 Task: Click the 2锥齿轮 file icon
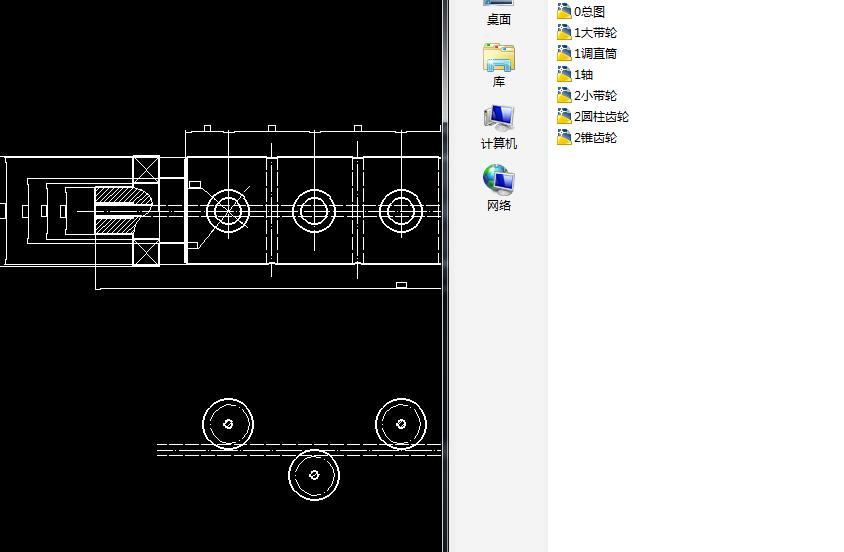(x=564, y=137)
